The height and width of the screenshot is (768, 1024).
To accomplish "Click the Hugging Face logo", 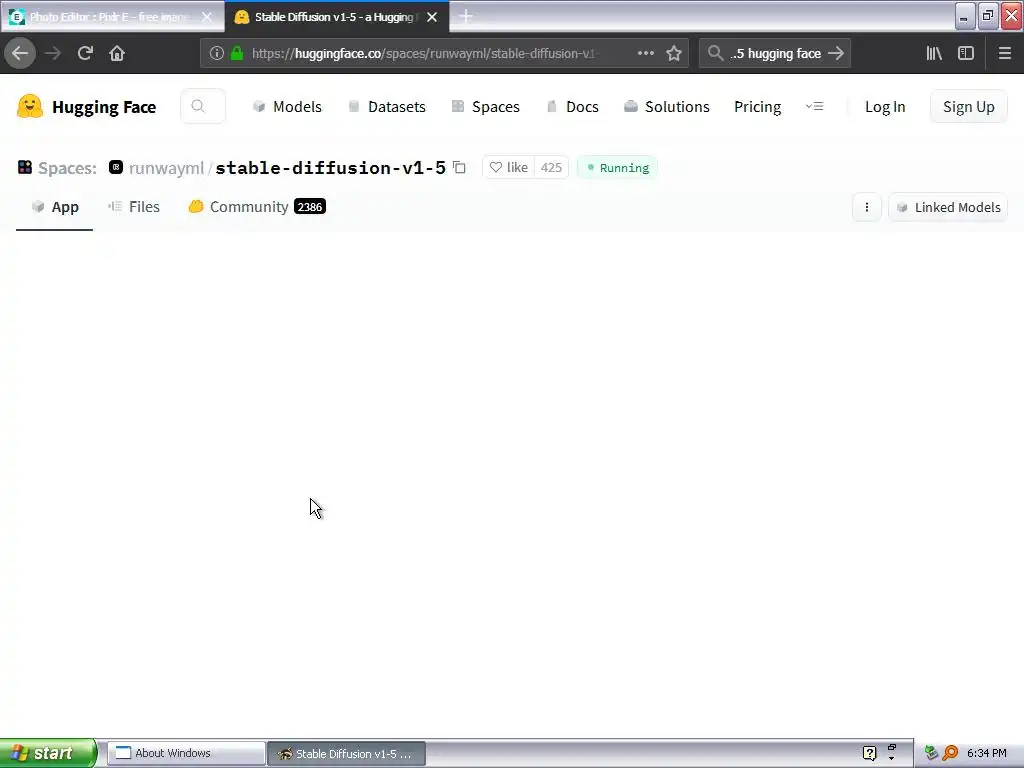I will coord(86,106).
